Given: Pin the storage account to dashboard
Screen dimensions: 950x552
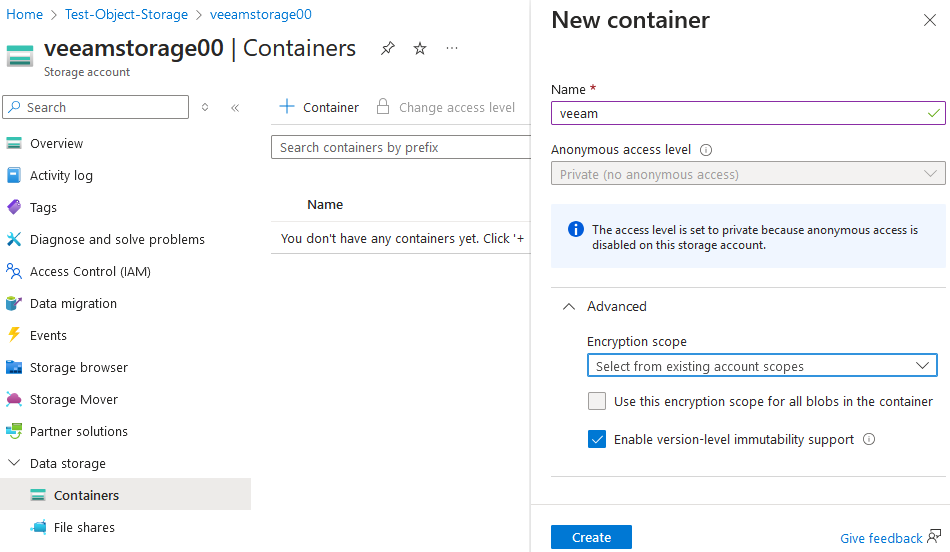Looking at the screenshot, I should [388, 48].
